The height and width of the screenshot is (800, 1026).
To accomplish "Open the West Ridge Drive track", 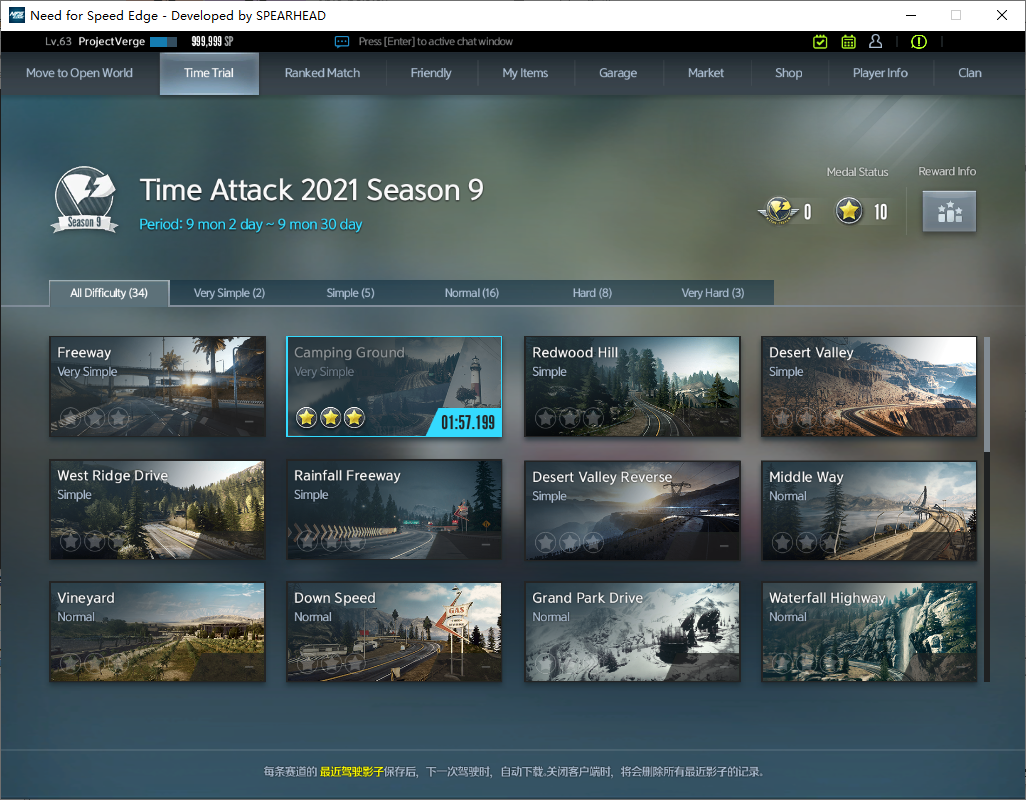I will 158,510.
